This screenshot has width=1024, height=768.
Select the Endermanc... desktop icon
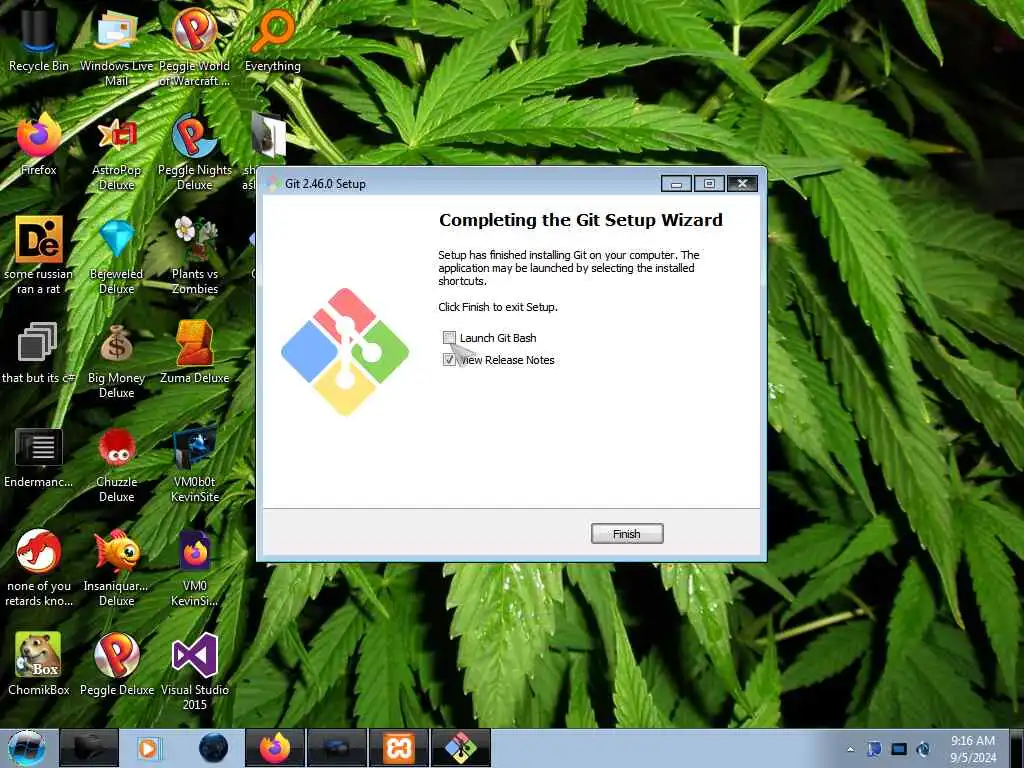[x=39, y=457]
